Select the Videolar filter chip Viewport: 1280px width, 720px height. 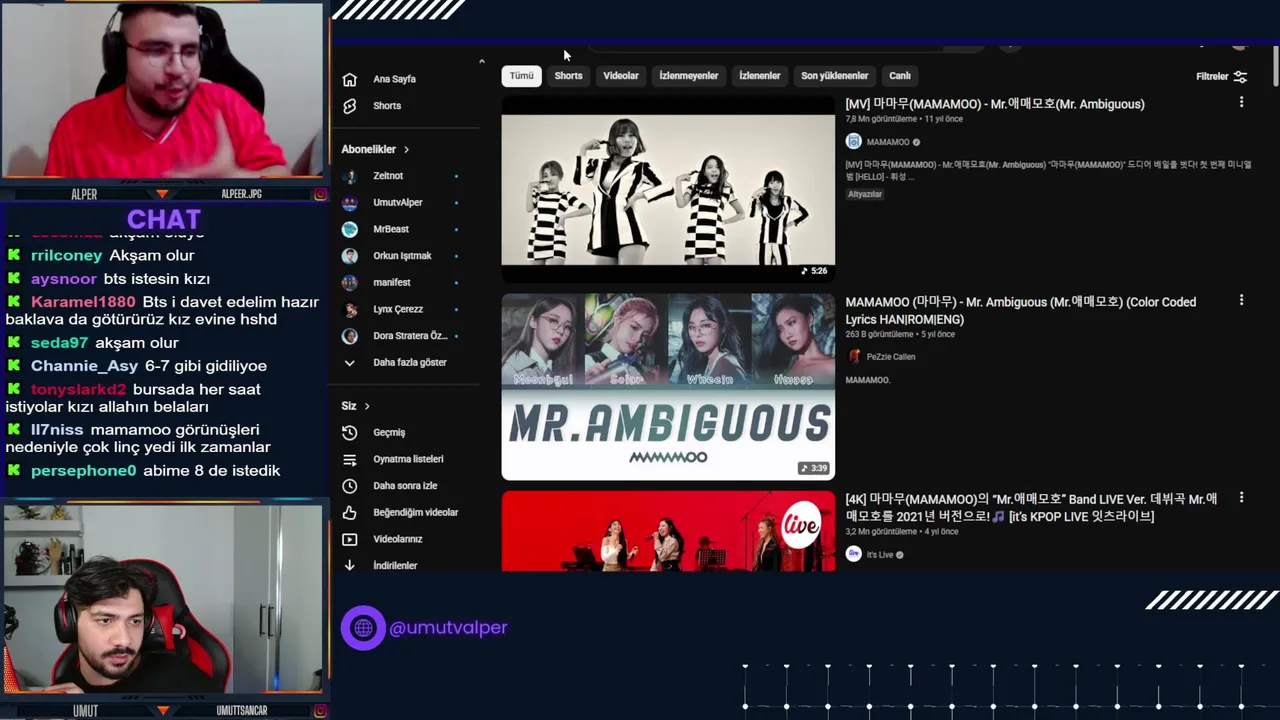(x=621, y=76)
